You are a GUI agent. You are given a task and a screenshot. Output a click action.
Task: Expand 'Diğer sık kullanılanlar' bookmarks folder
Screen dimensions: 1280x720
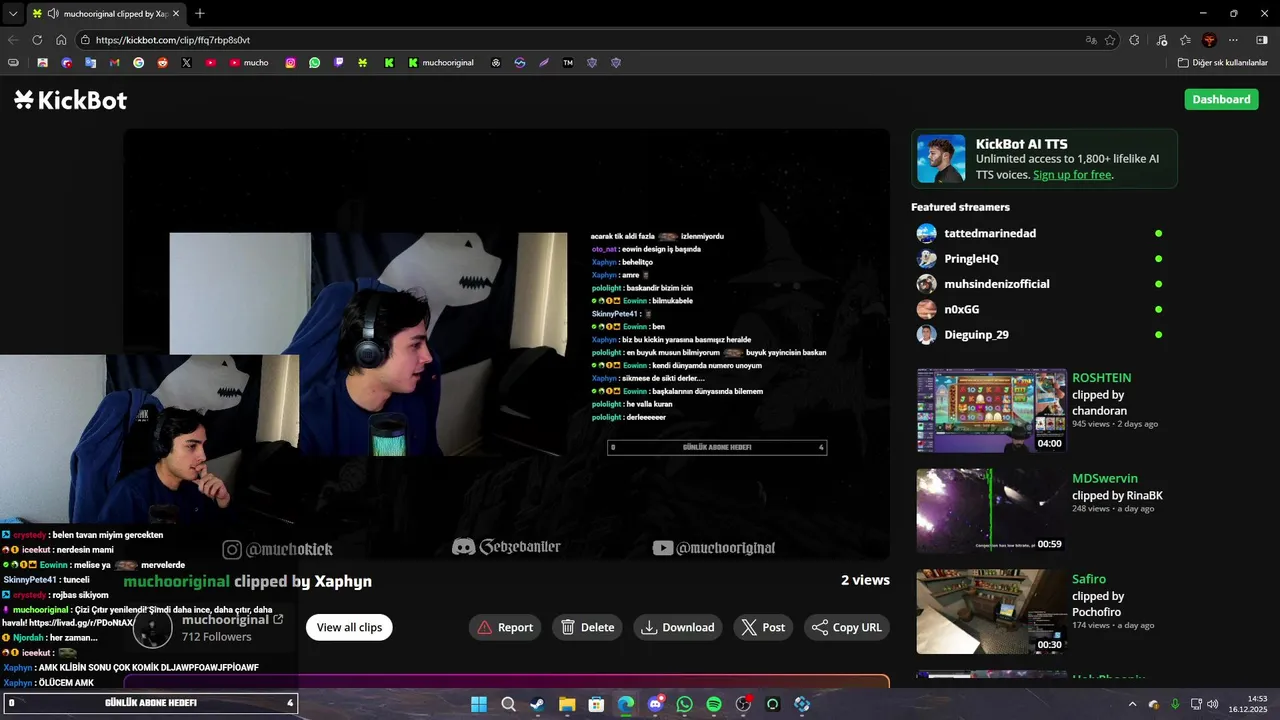pyautogui.click(x=1222, y=62)
